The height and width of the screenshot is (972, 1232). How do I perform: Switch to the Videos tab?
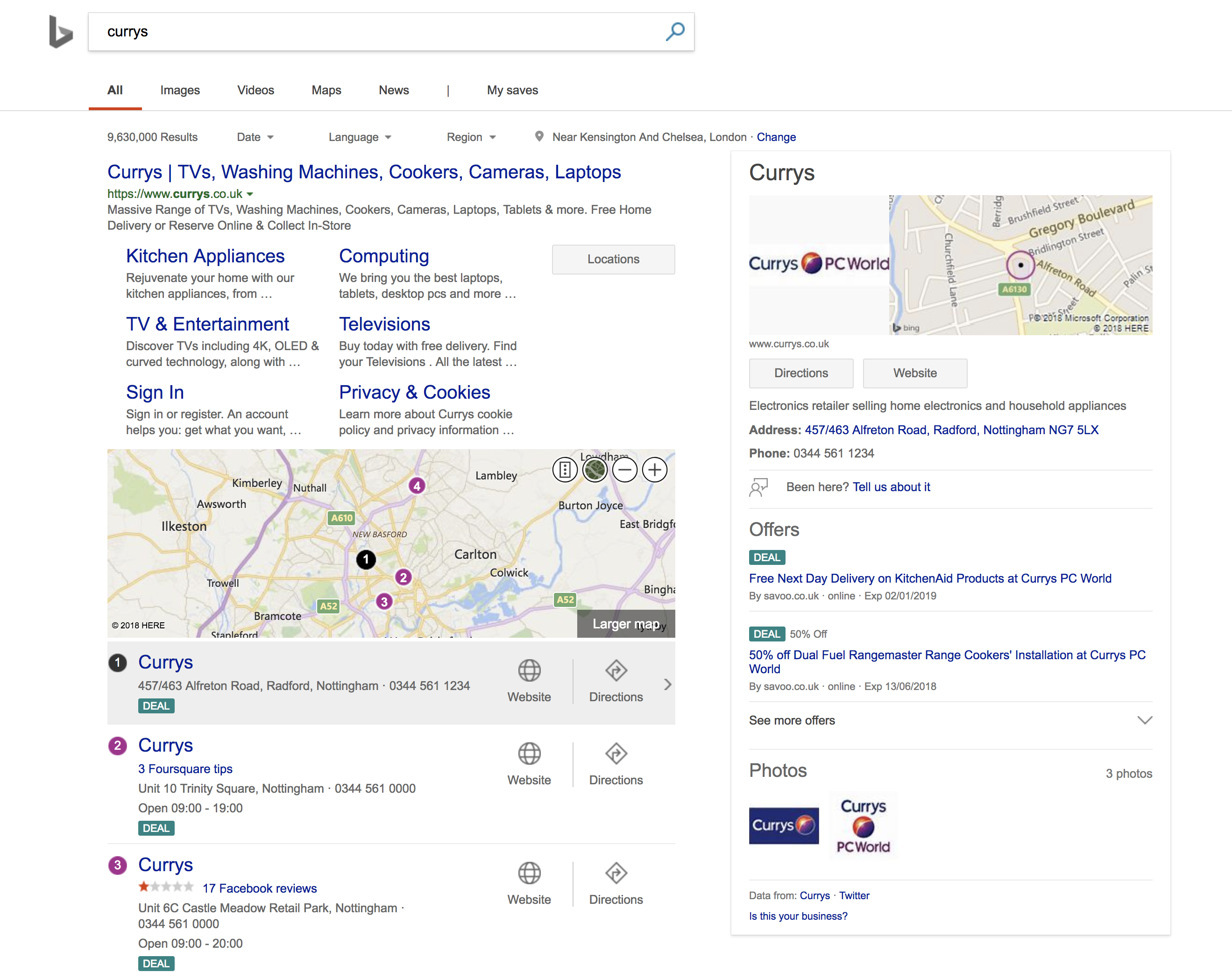click(255, 90)
